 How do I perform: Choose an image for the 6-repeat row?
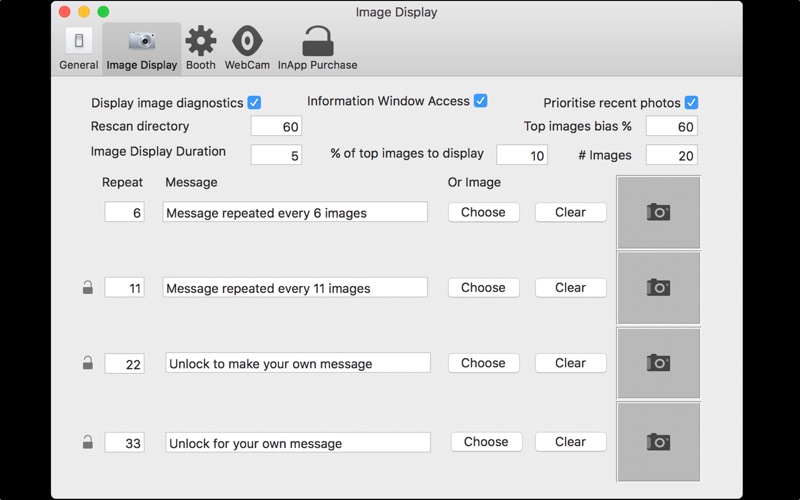point(484,212)
